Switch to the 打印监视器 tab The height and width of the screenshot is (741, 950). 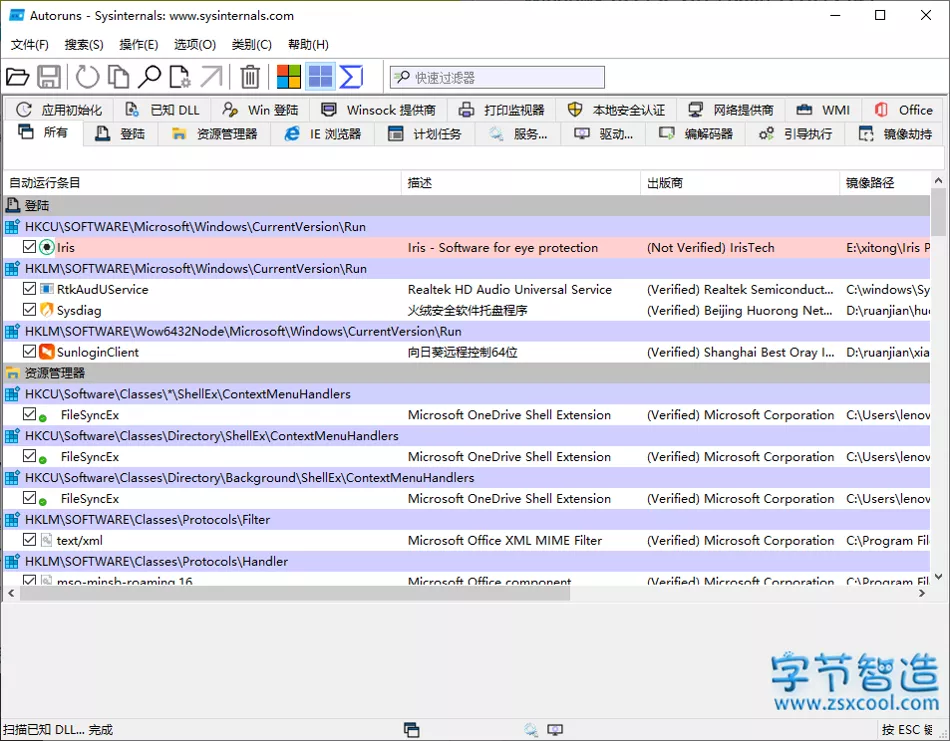tap(502, 110)
